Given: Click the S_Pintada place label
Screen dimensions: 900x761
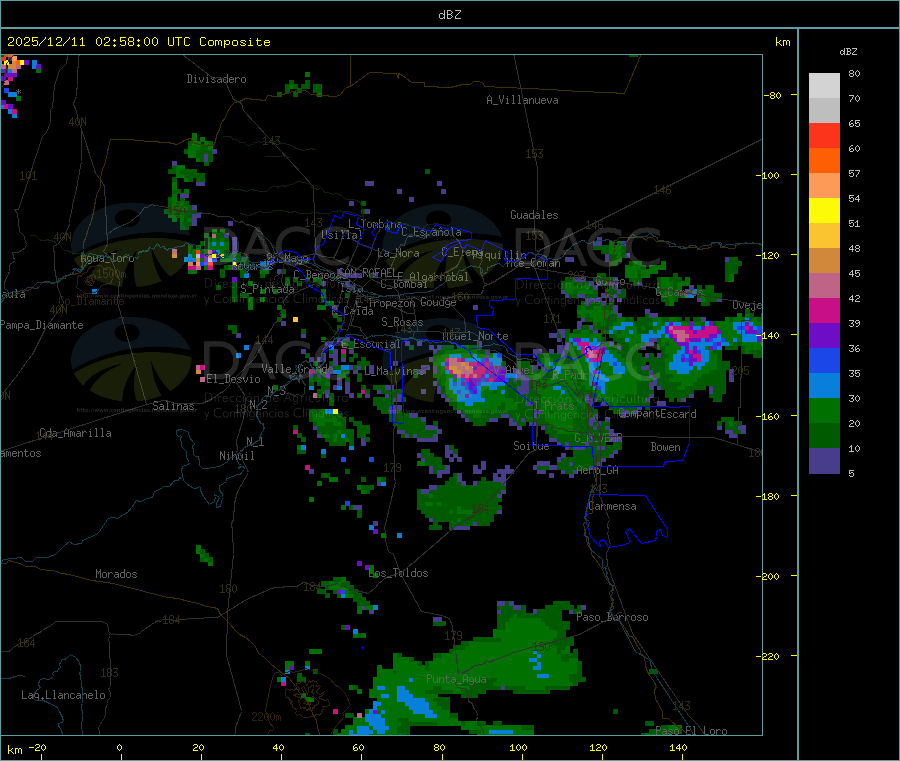Looking at the screenshot, I should pos(267,289).
